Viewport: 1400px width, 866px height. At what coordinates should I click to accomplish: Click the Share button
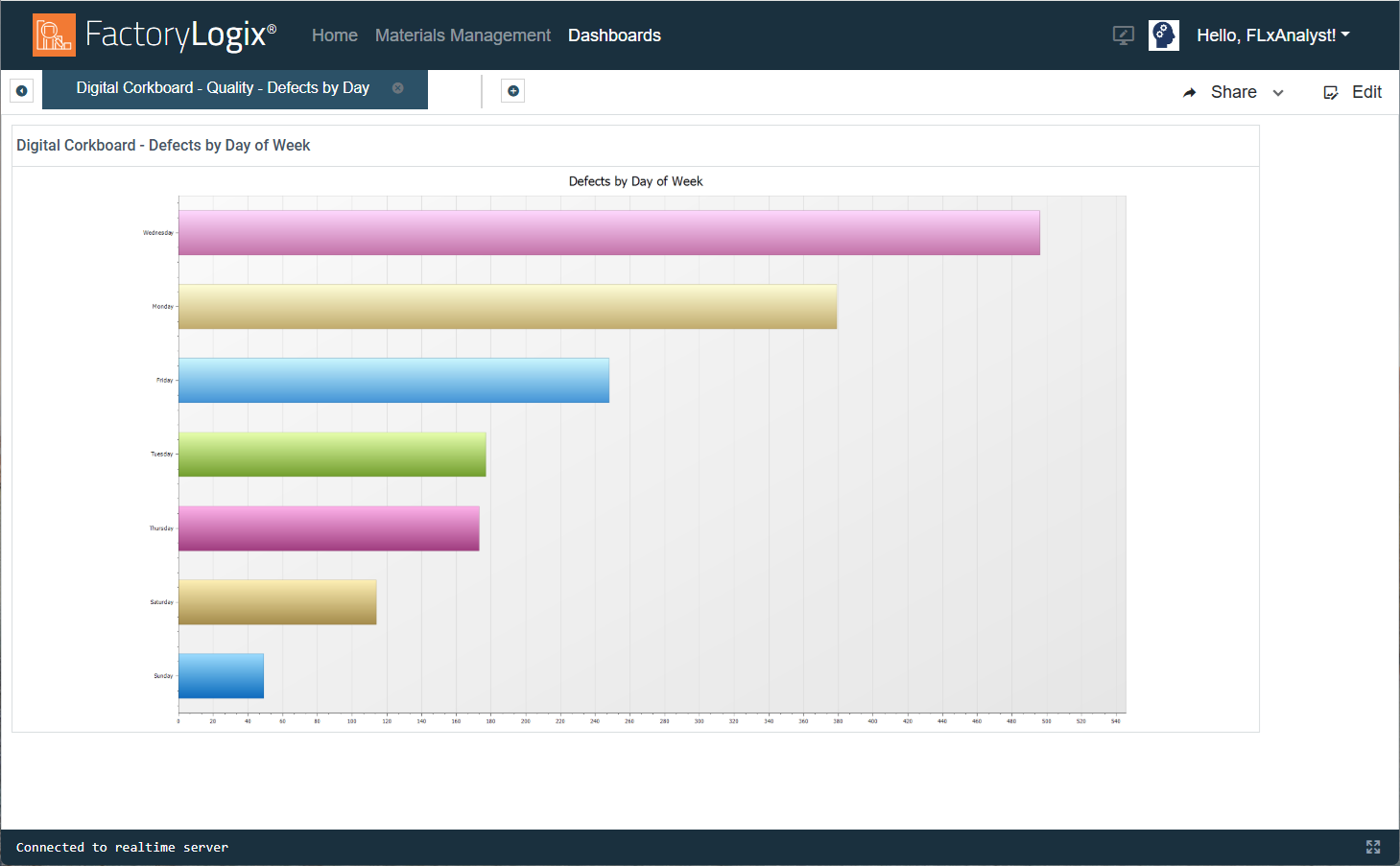click(x=1233, y=91)
